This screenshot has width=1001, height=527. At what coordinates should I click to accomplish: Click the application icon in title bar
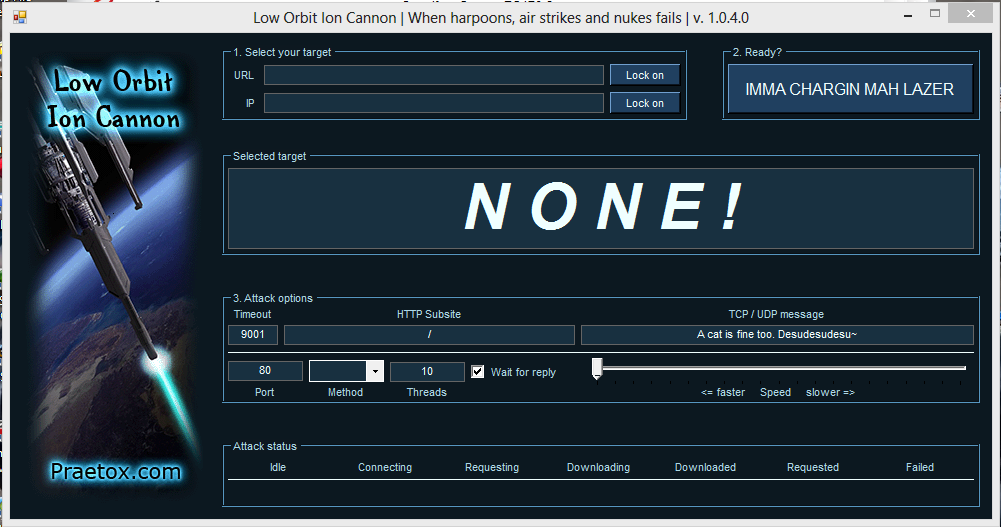coord(20,17)
